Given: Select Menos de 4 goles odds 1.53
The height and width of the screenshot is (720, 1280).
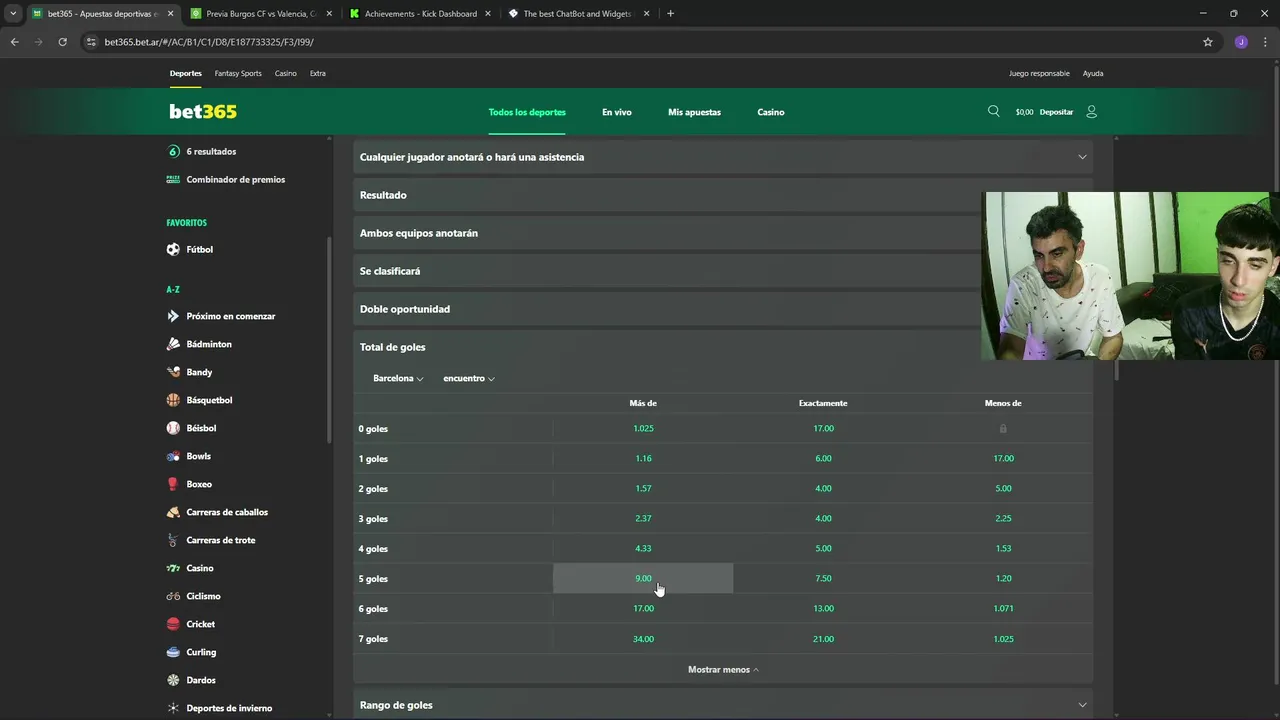Looking at the screenshot, I should (1003, 548).
